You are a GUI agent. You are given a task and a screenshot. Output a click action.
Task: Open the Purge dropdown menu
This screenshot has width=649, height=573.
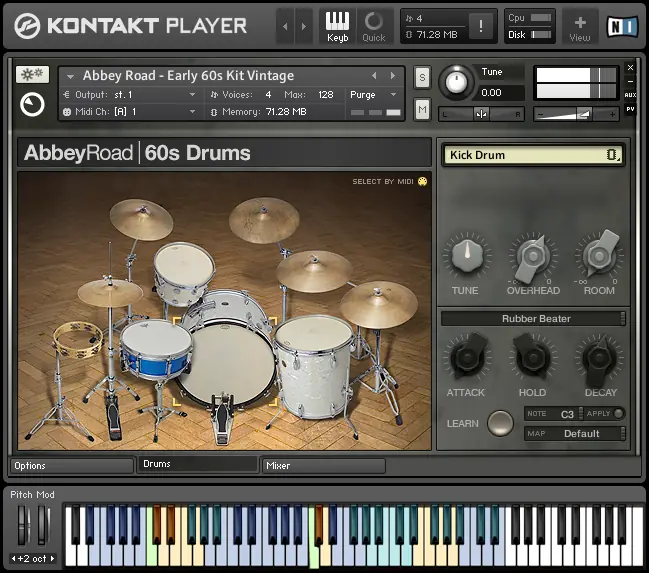coord(373,95)
